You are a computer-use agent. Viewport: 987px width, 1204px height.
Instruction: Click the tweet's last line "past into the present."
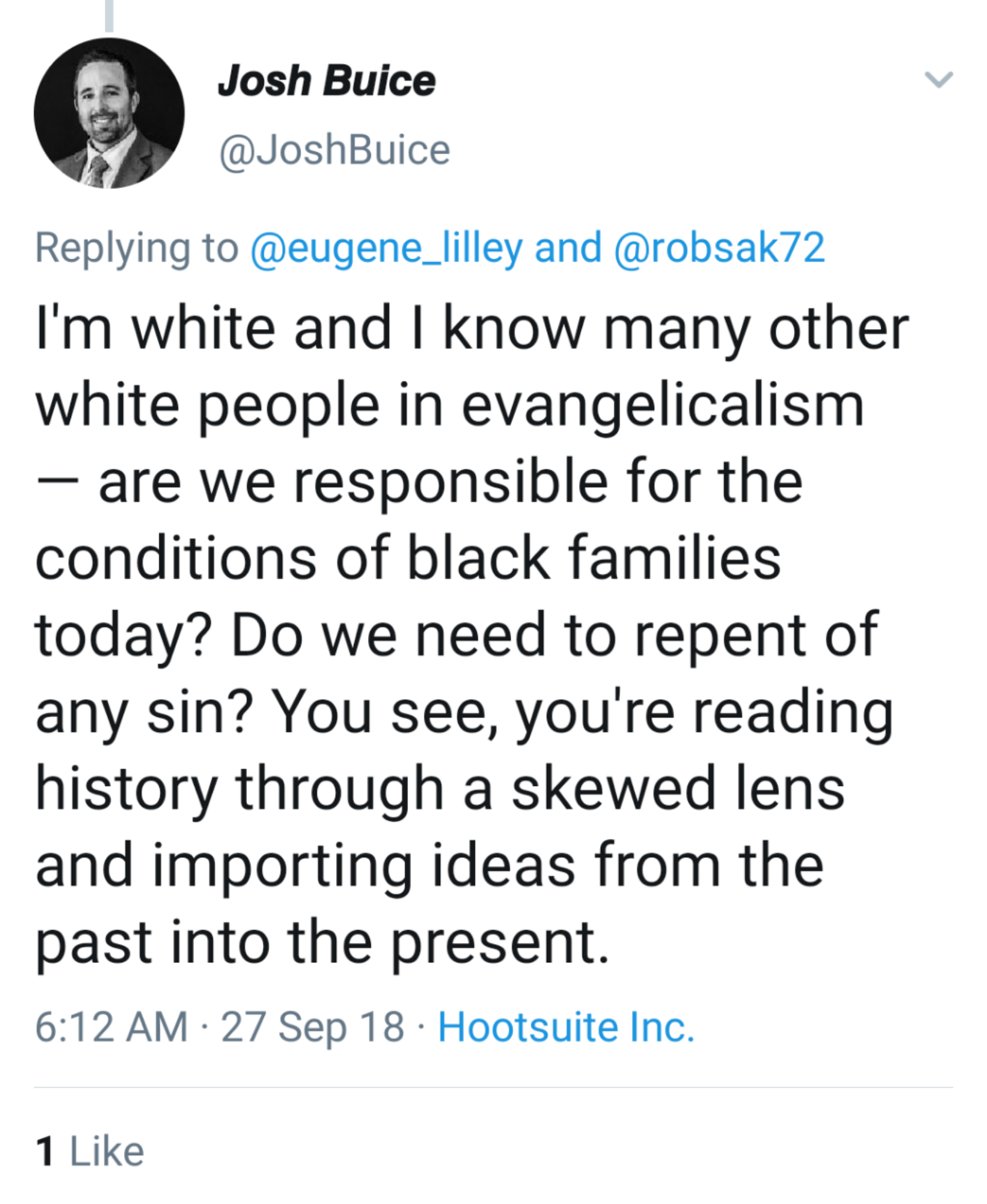tap(322, 942)
